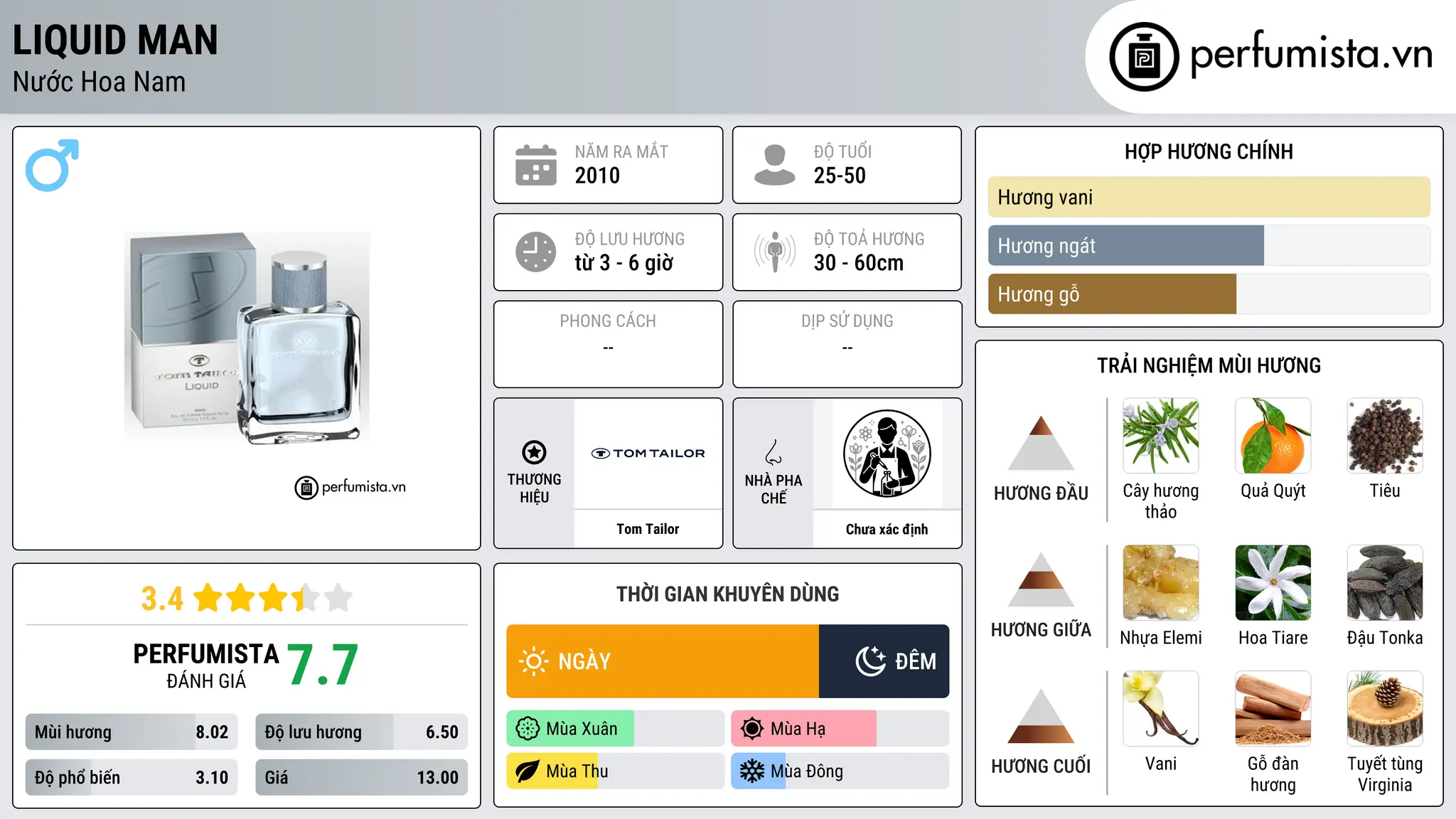Click the nose icon above Nhà pha chế

tap(773, 452)
